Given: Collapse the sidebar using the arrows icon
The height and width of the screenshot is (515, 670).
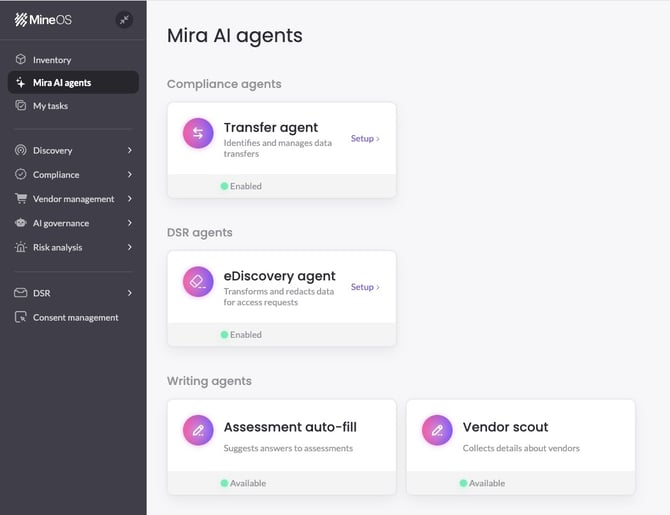Looking at the screenshot, I should (x=124, y=19).
